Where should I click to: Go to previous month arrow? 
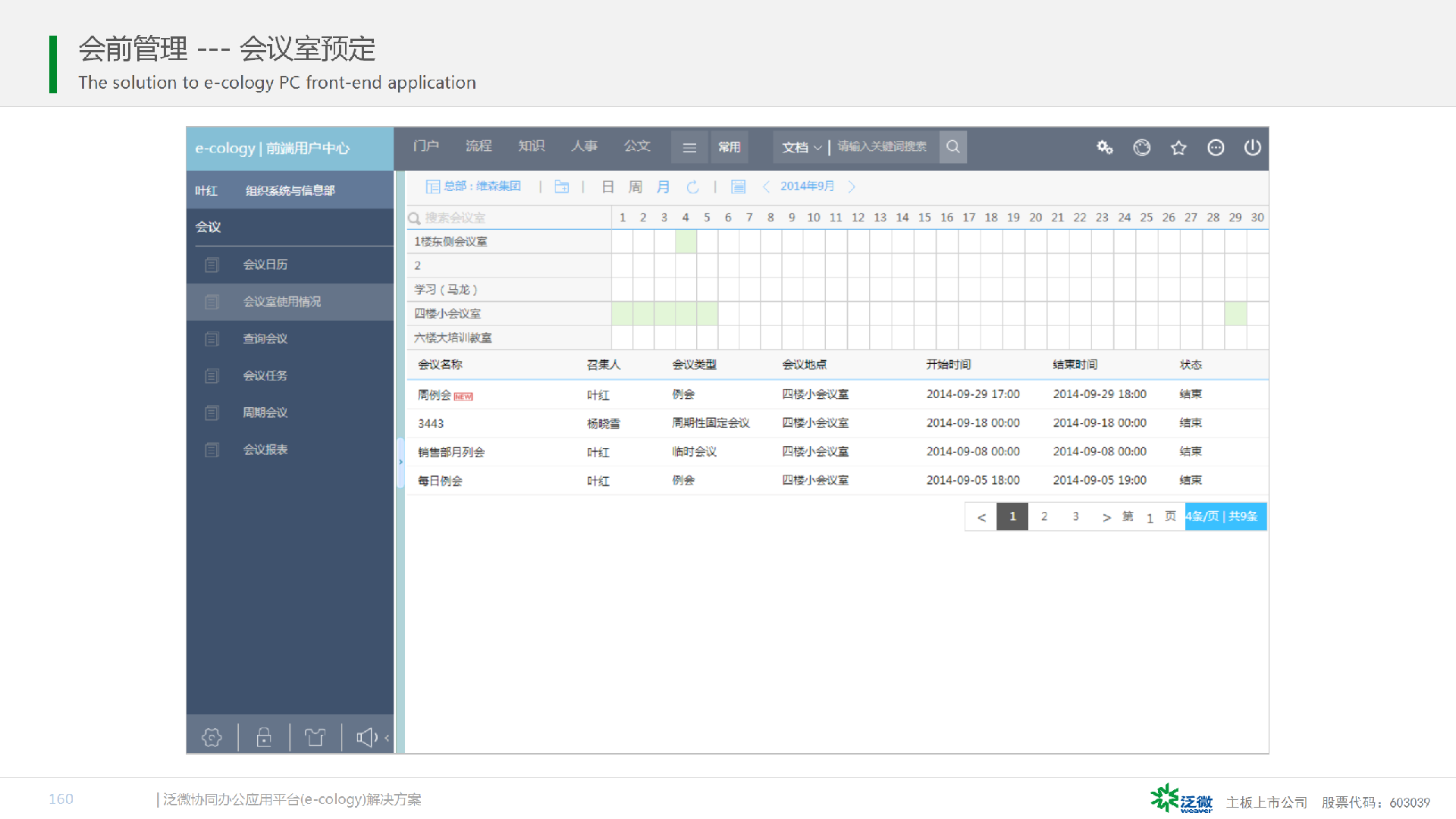pos(766,187)
